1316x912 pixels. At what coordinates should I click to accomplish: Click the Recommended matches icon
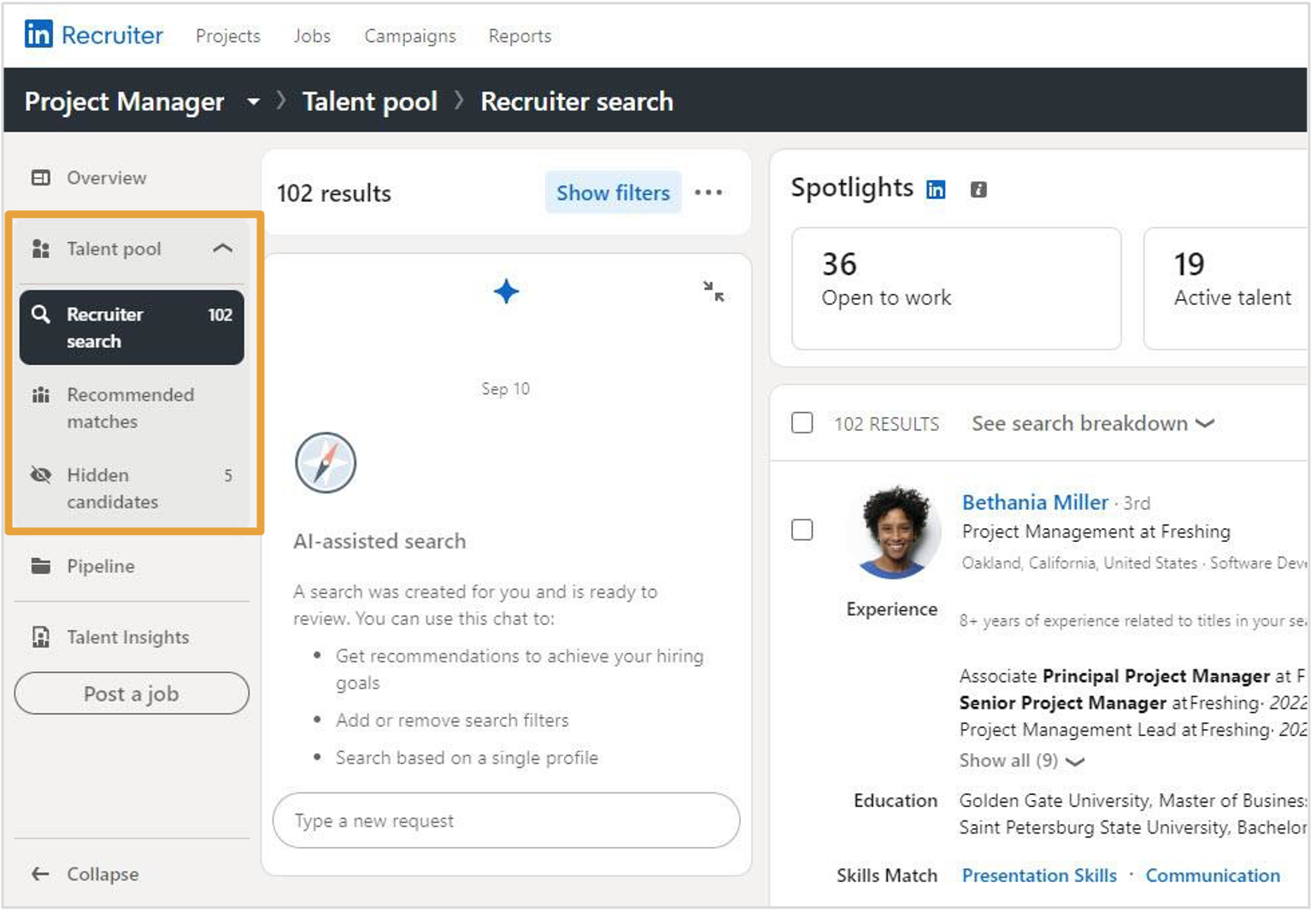[x=40, y=395]
